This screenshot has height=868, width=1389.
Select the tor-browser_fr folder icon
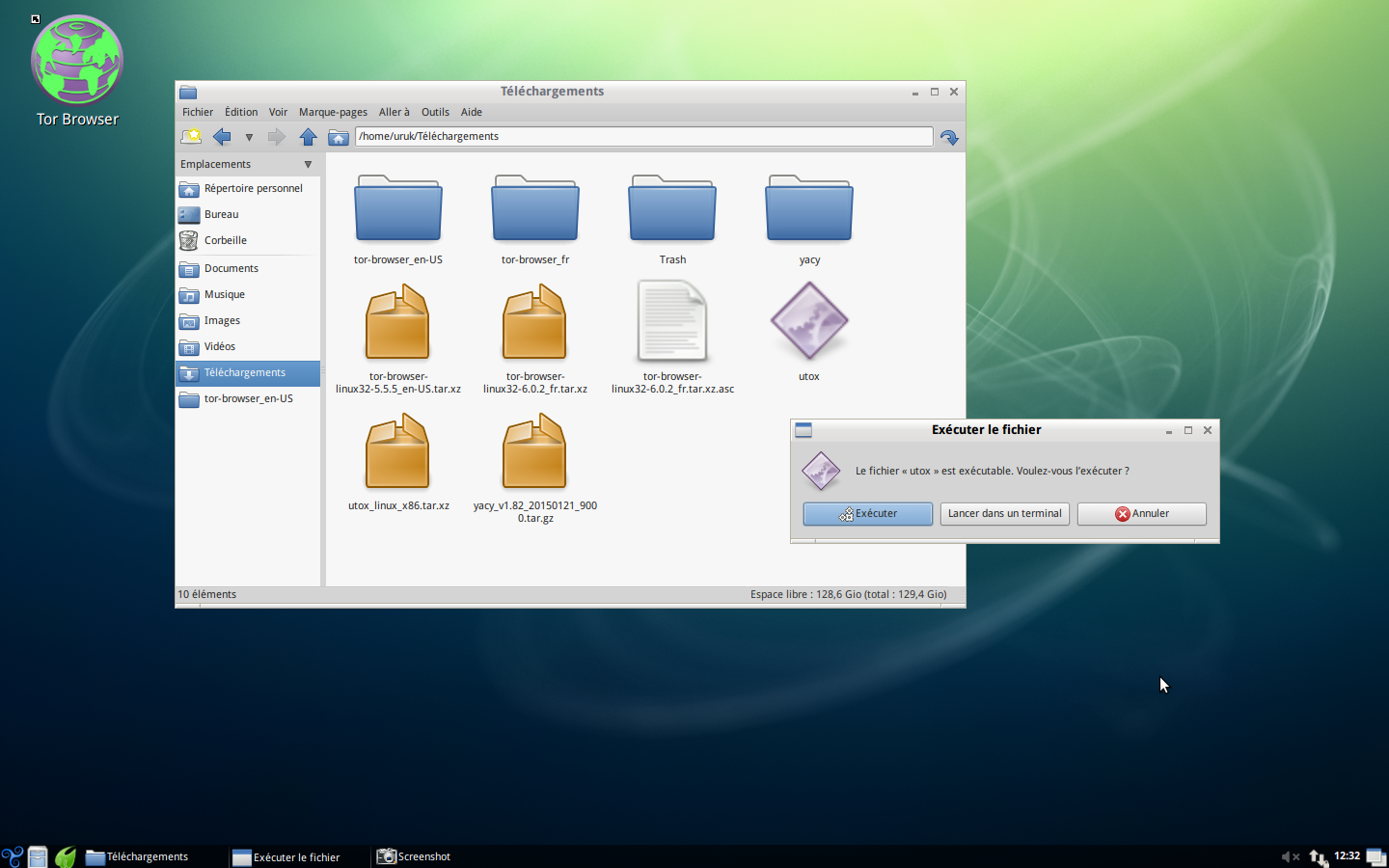pos(535,208)
